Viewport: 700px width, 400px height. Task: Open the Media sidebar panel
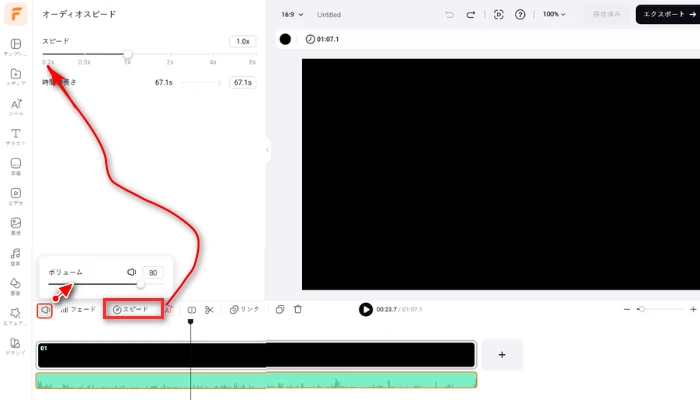pyautogui.click(x=16, y=77)
